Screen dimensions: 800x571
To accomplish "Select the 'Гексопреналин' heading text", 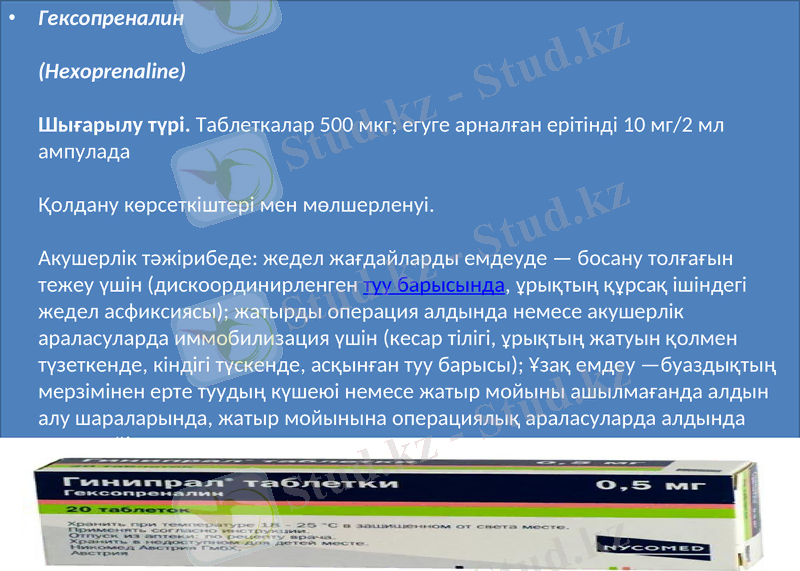I will click(x=111, y=18).
